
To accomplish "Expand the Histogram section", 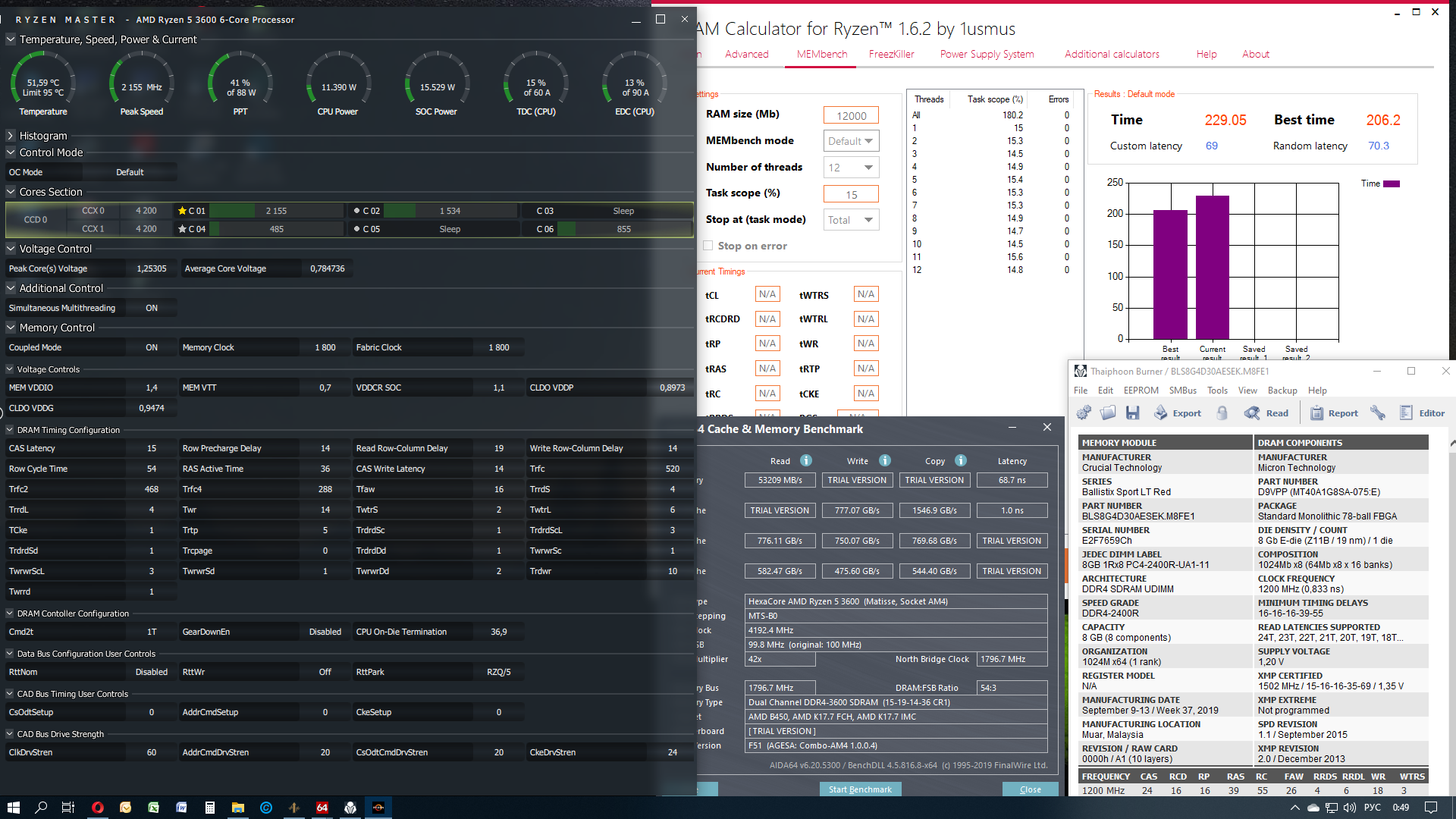I will (11, 136).
